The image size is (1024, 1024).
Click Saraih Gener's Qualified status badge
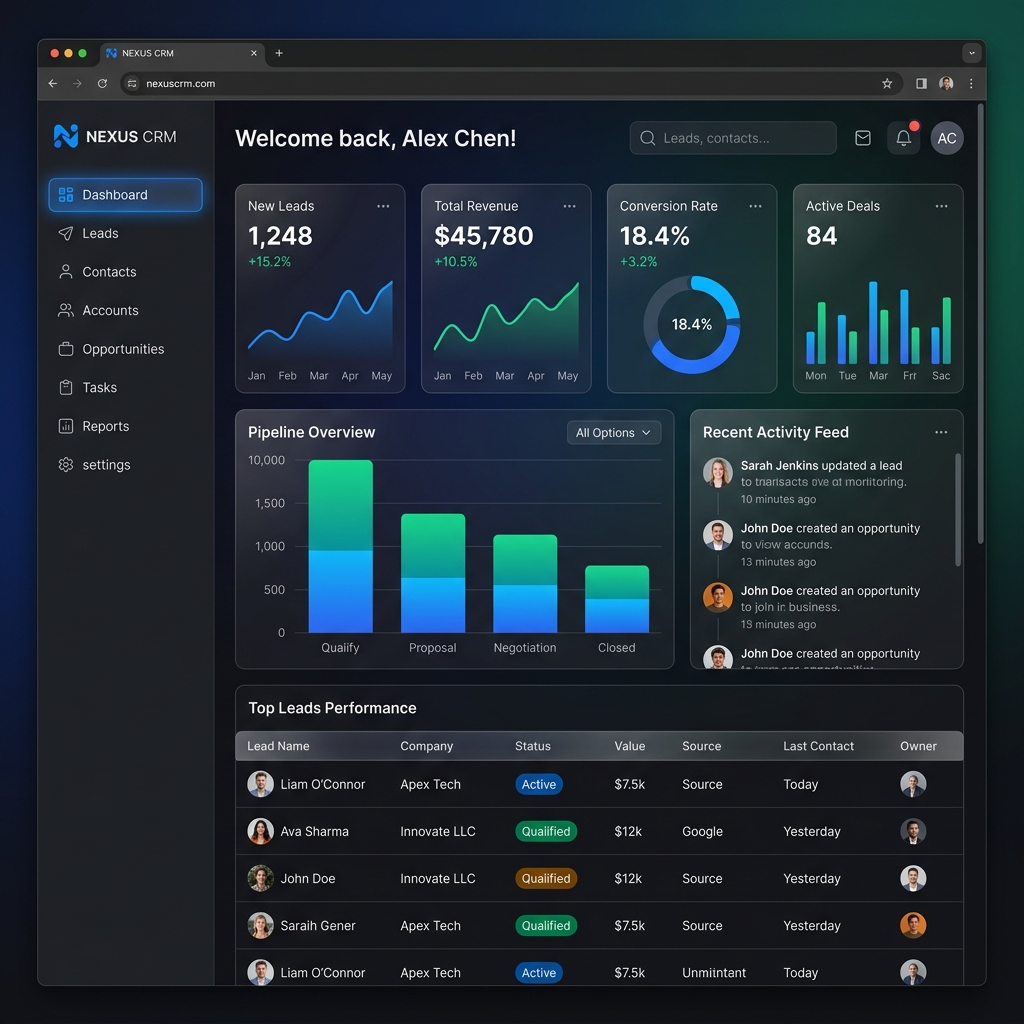pos(546,925)
